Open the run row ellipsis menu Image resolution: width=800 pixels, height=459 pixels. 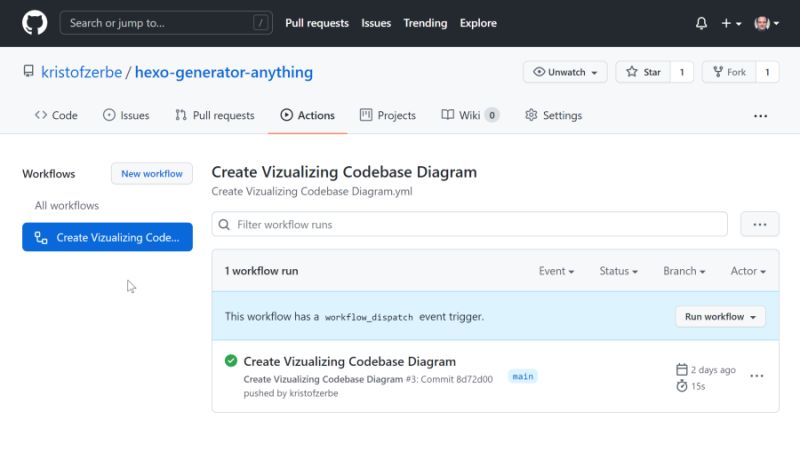click(x=757, y=376)
